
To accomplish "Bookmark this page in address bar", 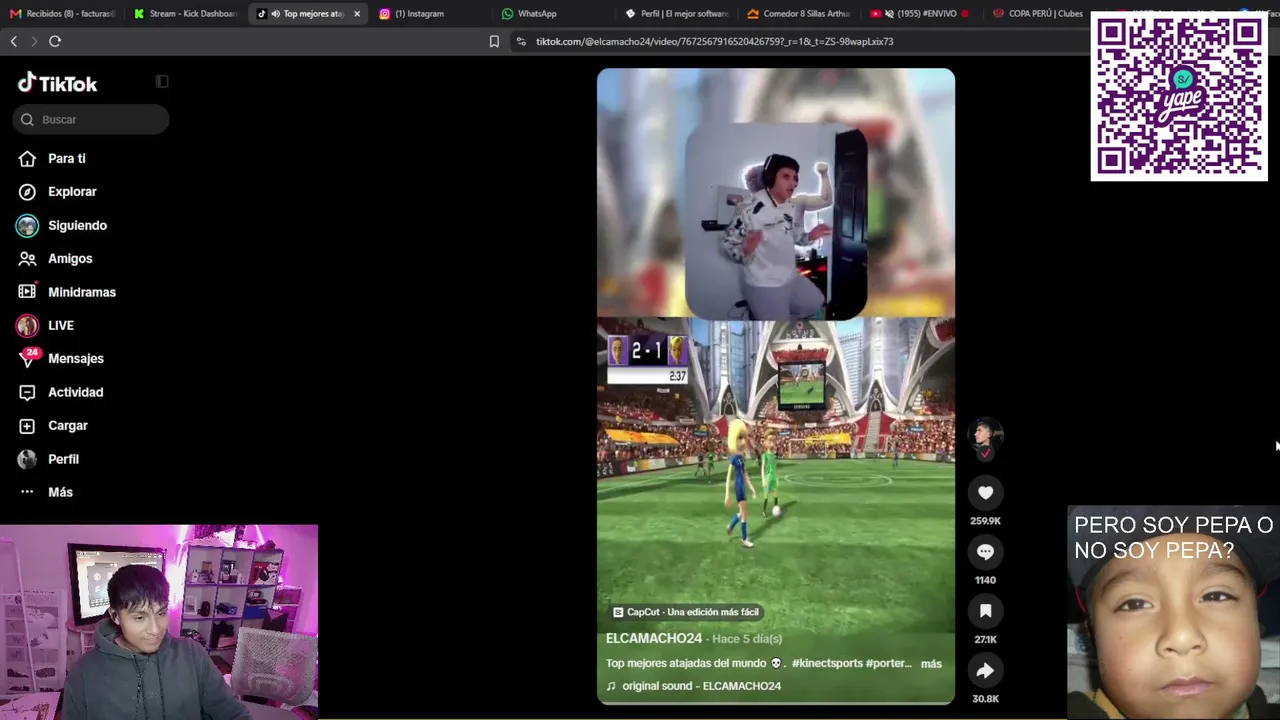I will coord(494,41).
